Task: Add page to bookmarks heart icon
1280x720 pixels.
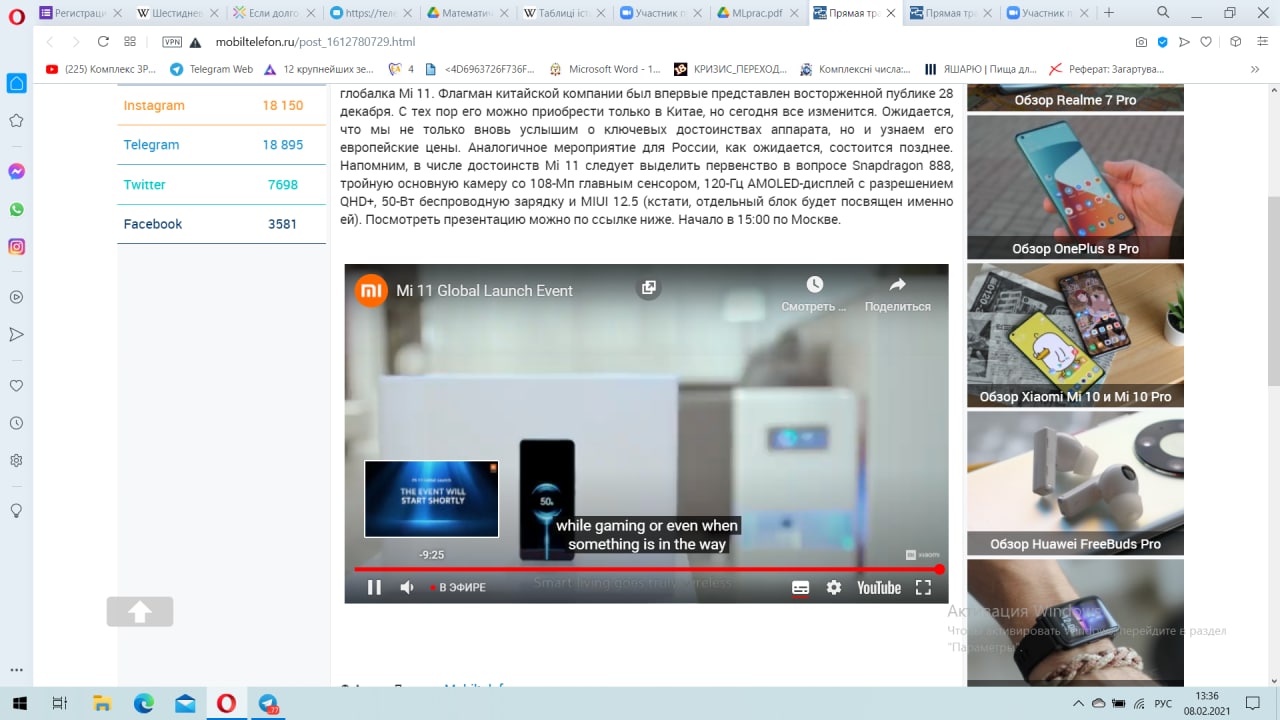Action: [1206, 42]
